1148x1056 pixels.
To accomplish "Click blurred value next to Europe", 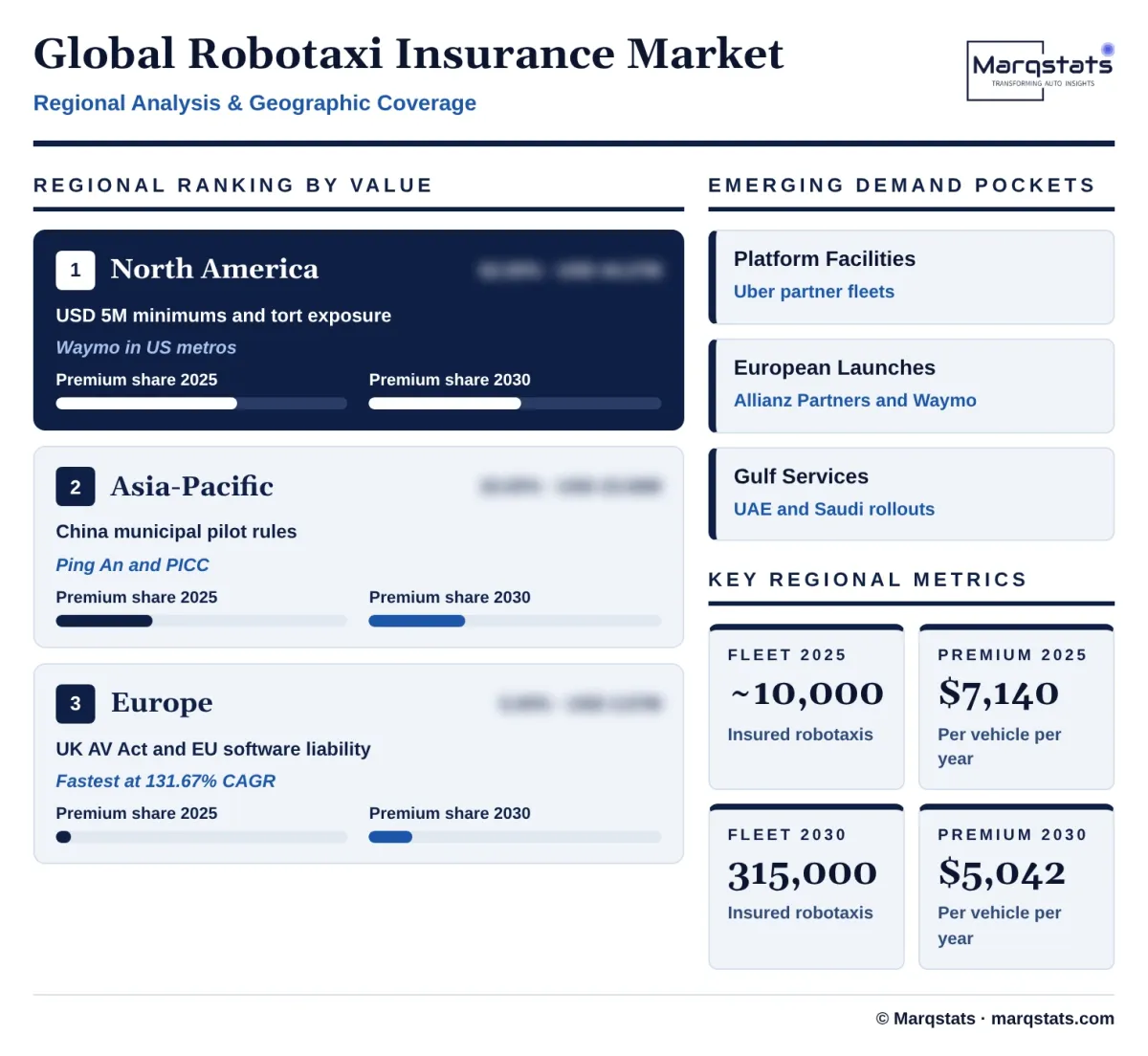I will [581, 704].
